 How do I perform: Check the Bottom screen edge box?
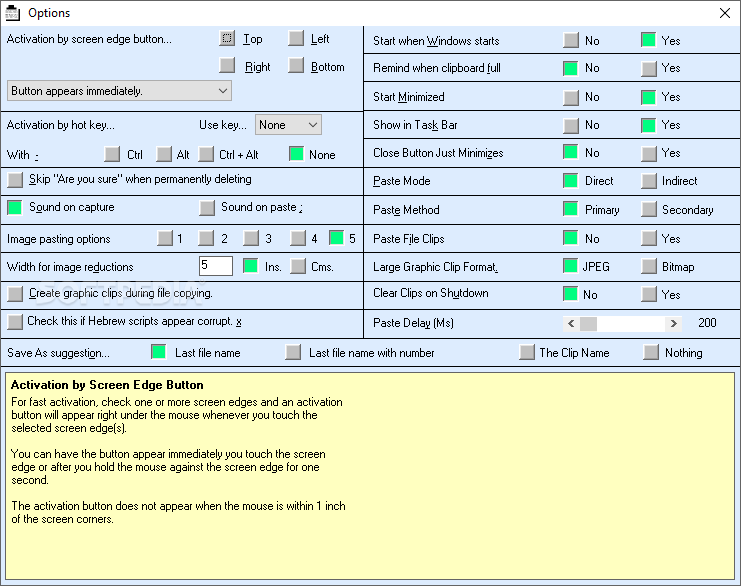click(296, 65)
